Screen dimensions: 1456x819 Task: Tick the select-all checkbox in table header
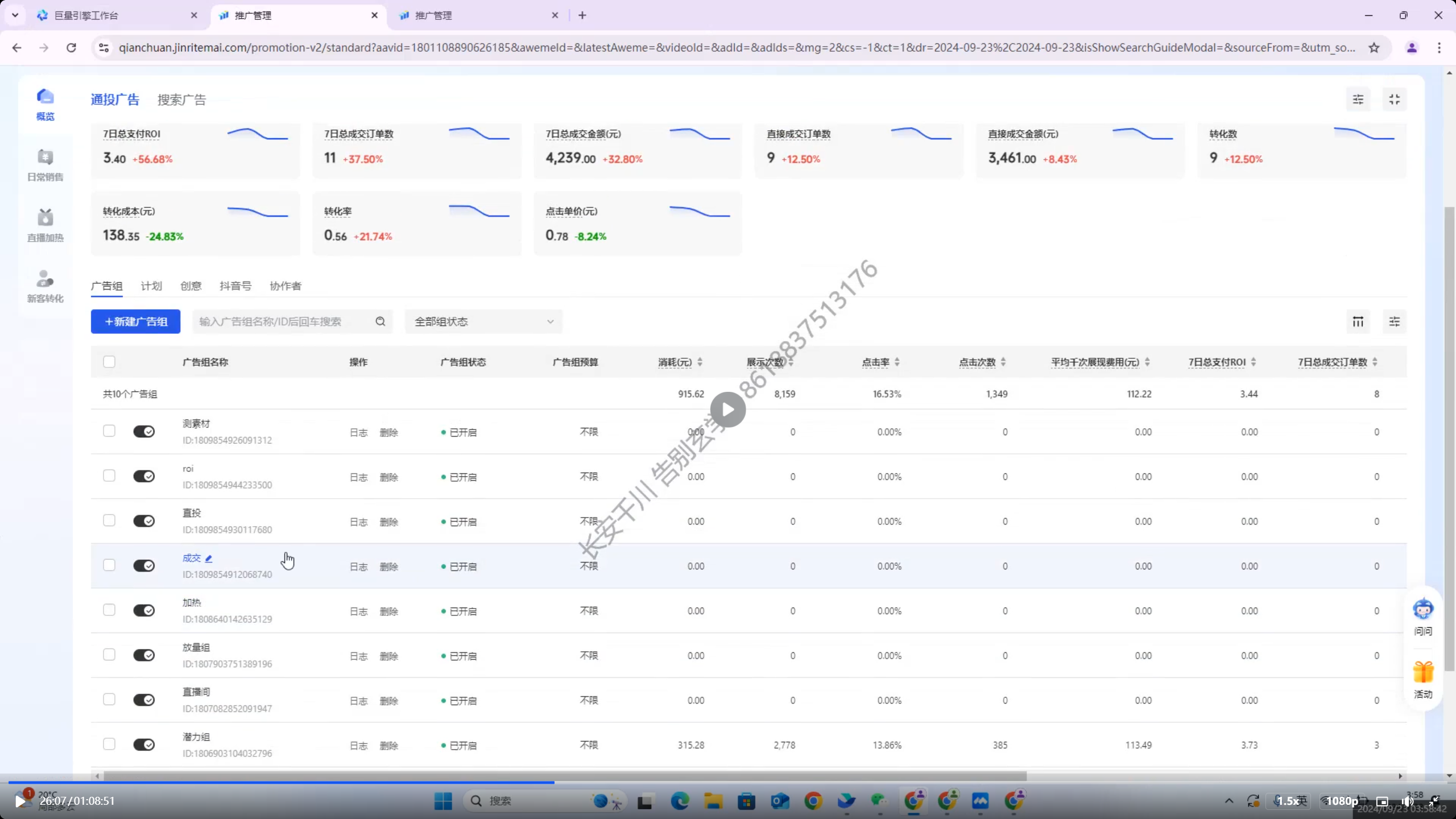tap(109, 362)
